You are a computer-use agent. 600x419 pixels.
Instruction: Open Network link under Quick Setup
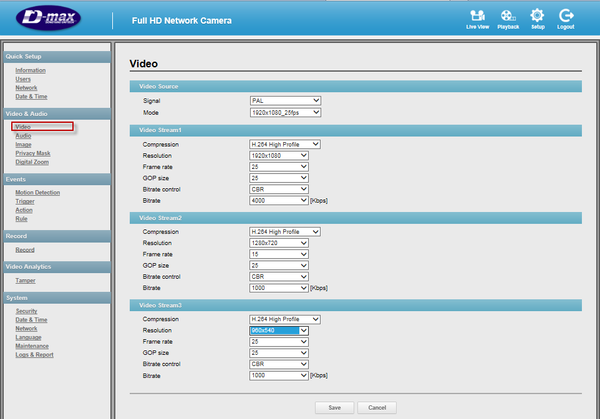tap(26, 88)
